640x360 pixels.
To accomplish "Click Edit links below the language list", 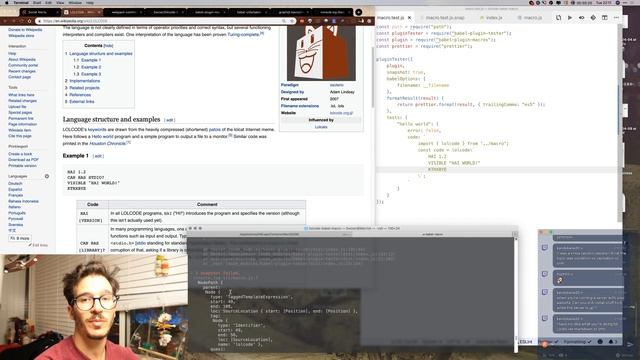I will pos(38,245).
